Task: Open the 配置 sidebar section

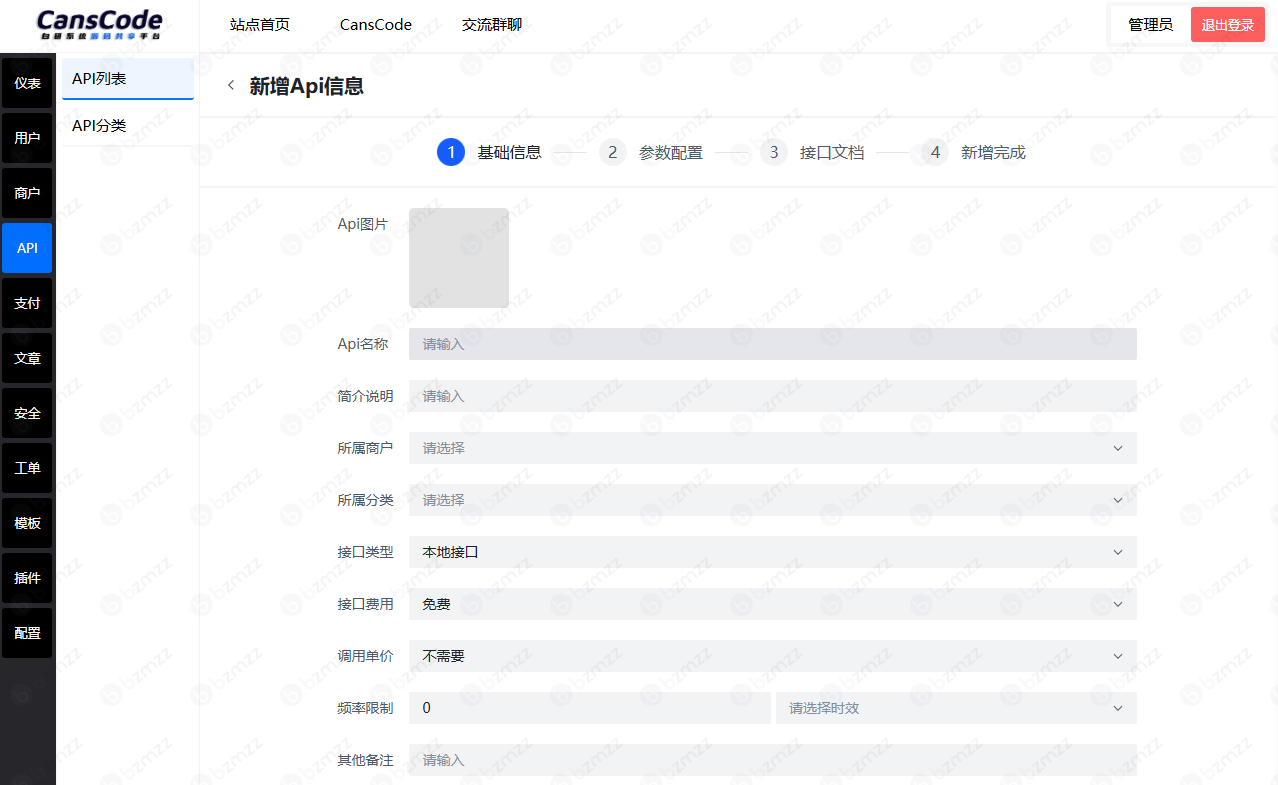Action: click(27, 633)
